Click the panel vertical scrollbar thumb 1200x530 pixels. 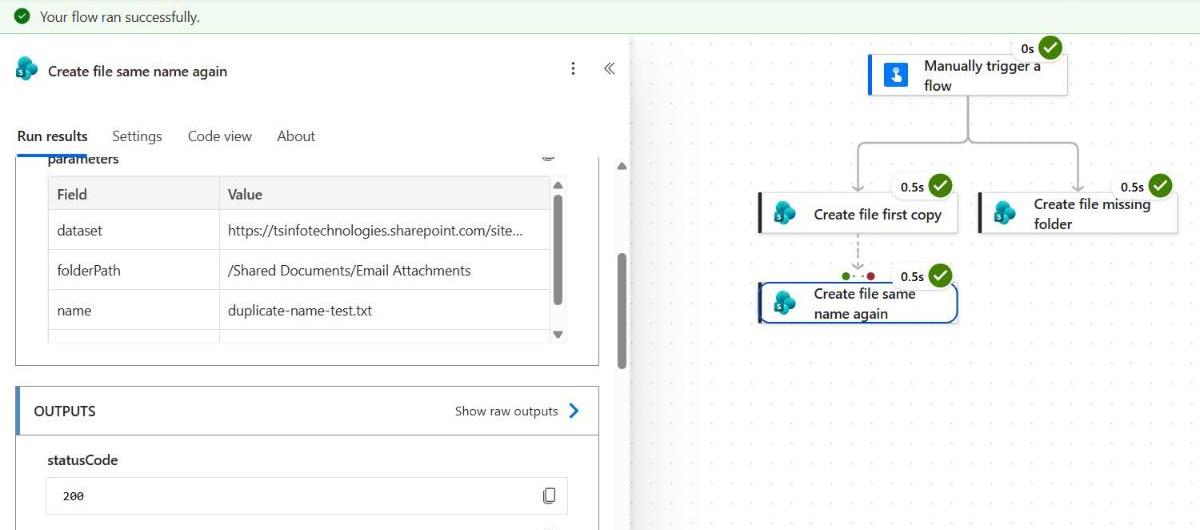622,310
